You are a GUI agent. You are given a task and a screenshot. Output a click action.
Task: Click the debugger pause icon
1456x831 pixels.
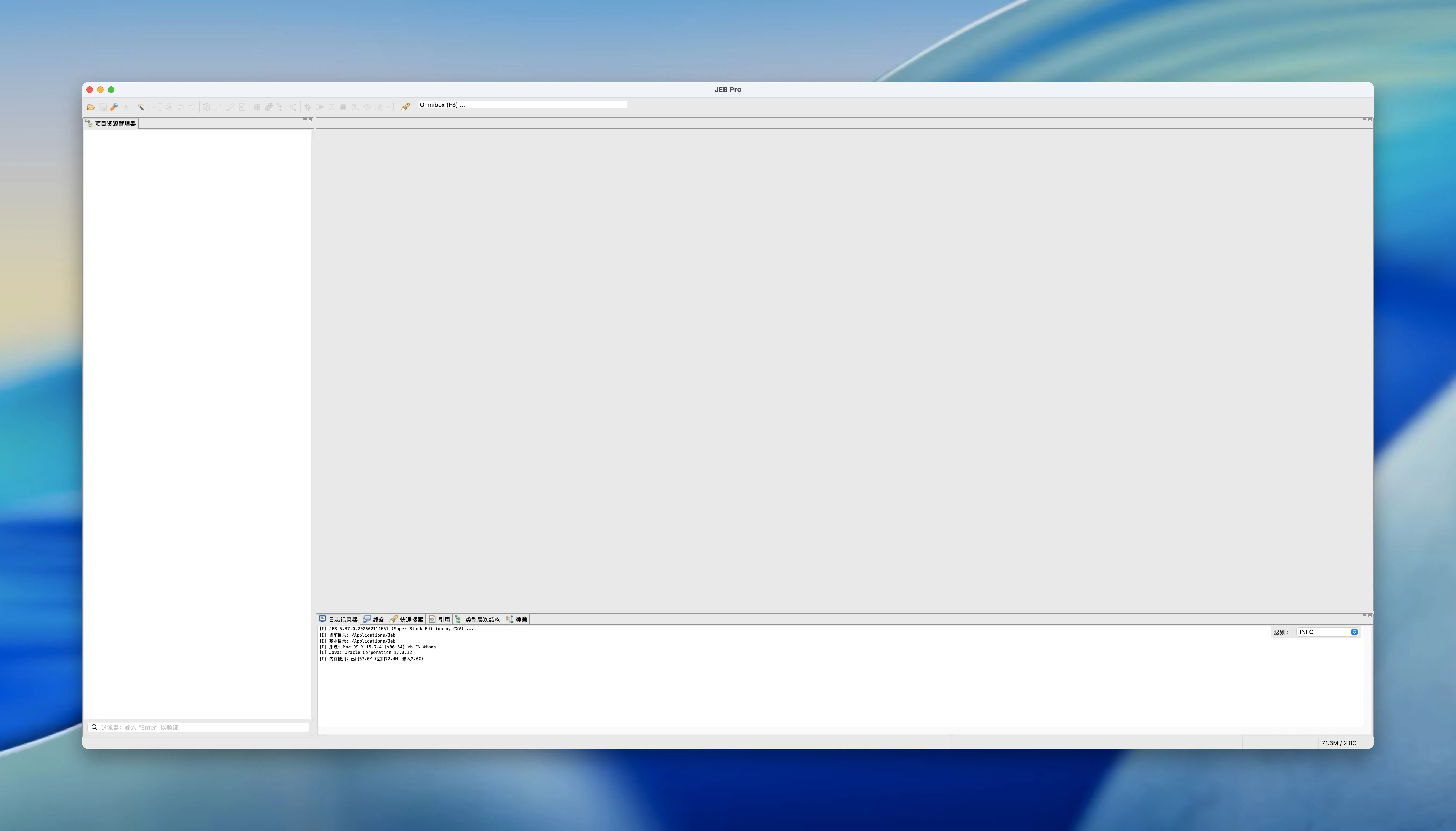pyautogui.click(x=332, y=107)
